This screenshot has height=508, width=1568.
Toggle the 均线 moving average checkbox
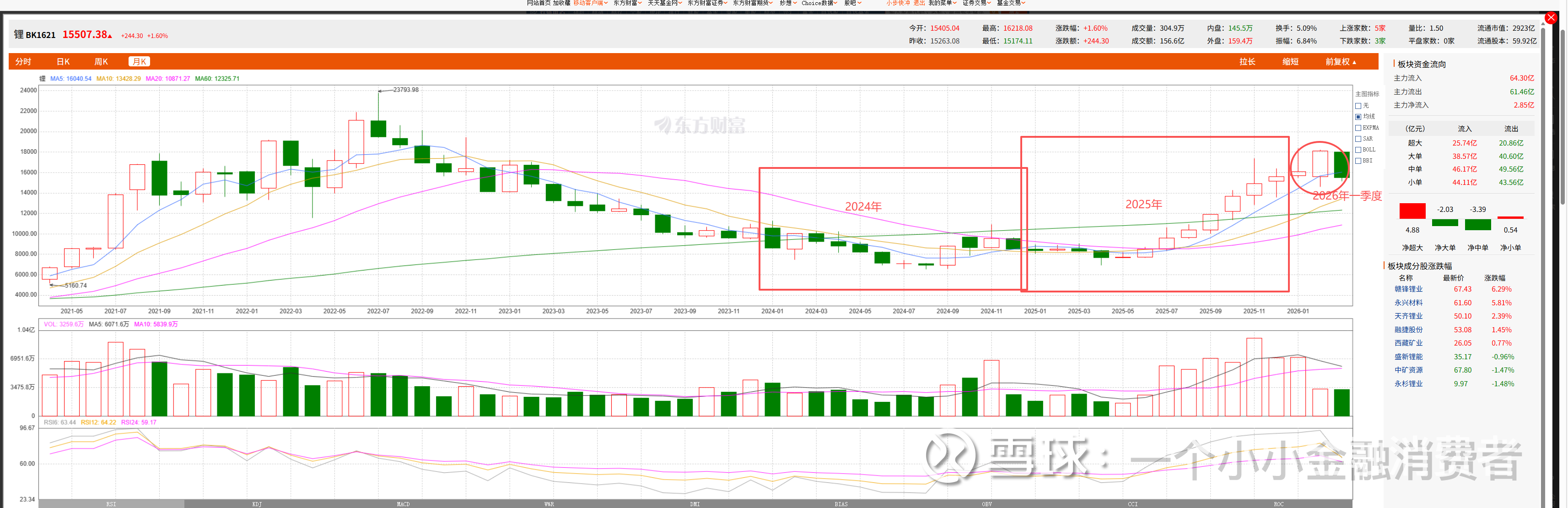[x=1358, y=116]
